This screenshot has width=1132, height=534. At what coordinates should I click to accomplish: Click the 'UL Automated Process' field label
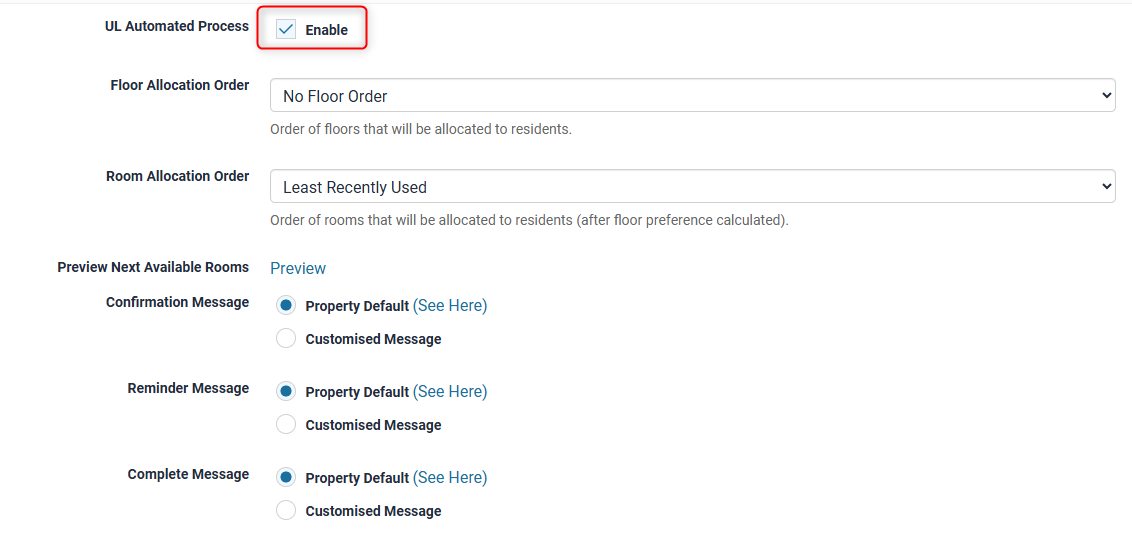(x=177, y=27)
